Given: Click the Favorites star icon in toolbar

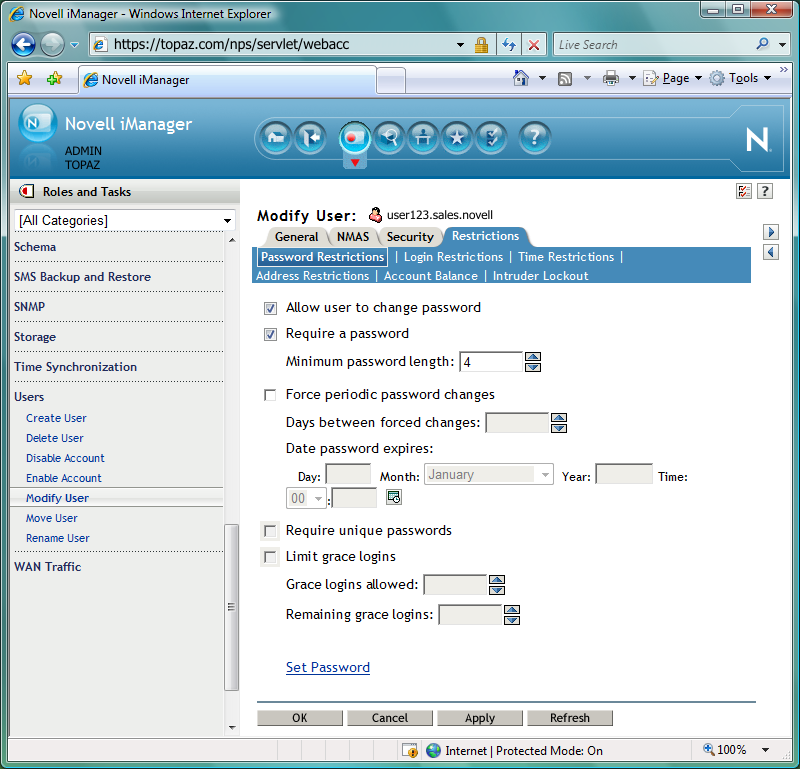Looking at the screenshot, I should [457, 138].
